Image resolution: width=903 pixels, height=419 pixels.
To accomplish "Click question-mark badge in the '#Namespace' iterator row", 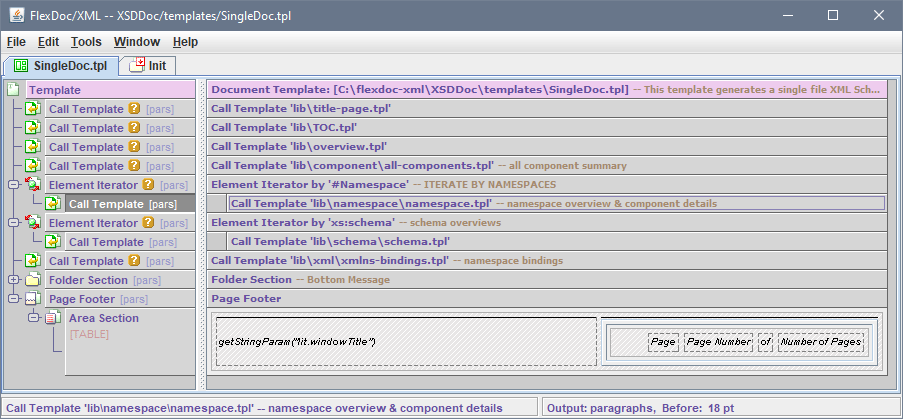I will tap(149, 185).
